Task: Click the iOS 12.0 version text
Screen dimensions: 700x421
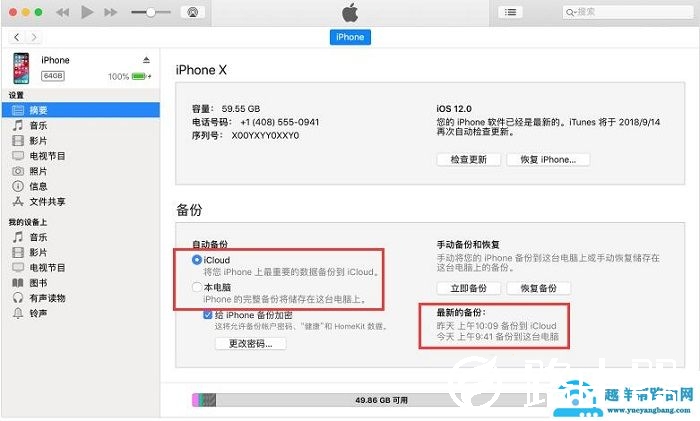Action: click(454, 108)
